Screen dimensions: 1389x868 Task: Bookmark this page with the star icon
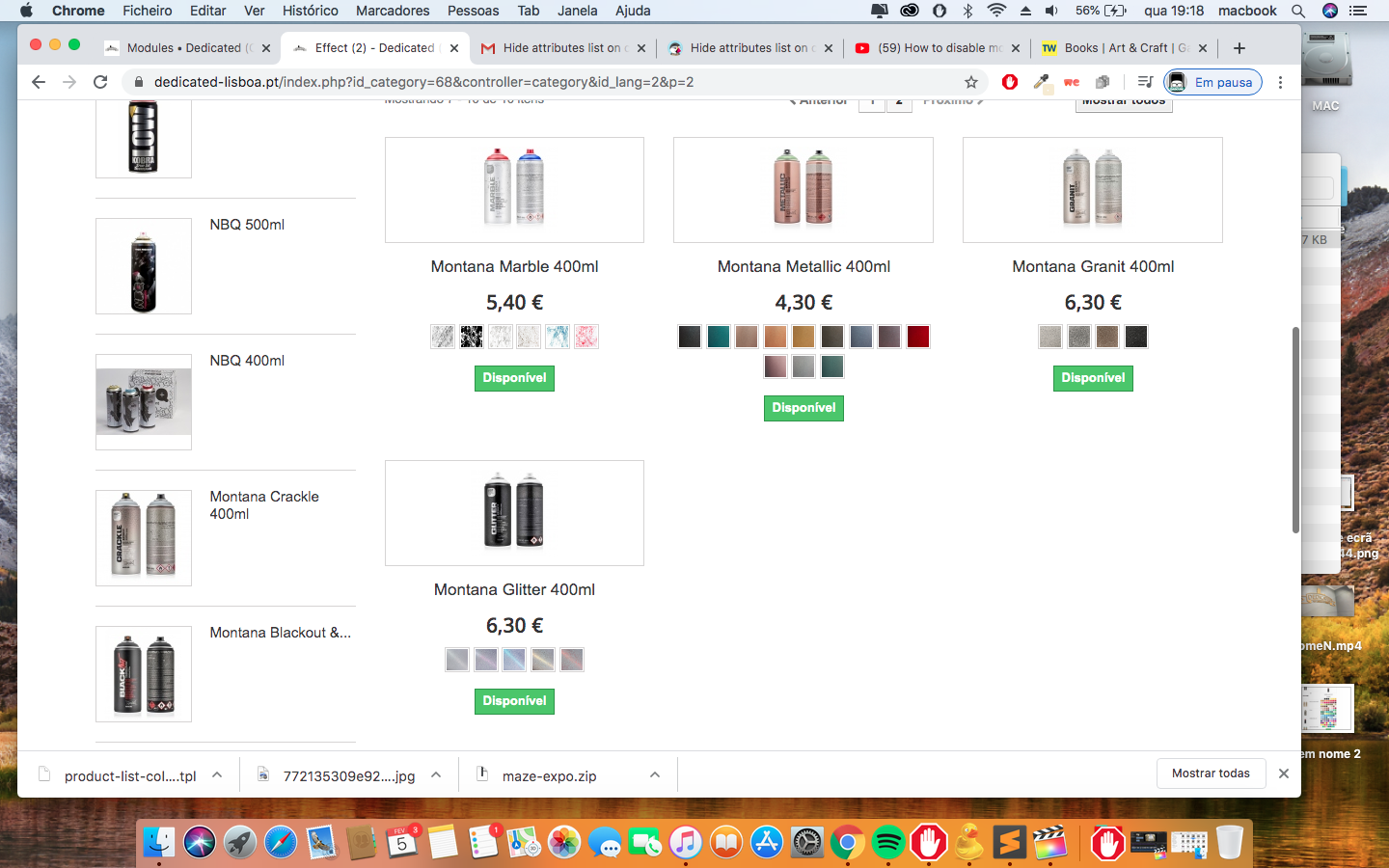tap(971, 82)
